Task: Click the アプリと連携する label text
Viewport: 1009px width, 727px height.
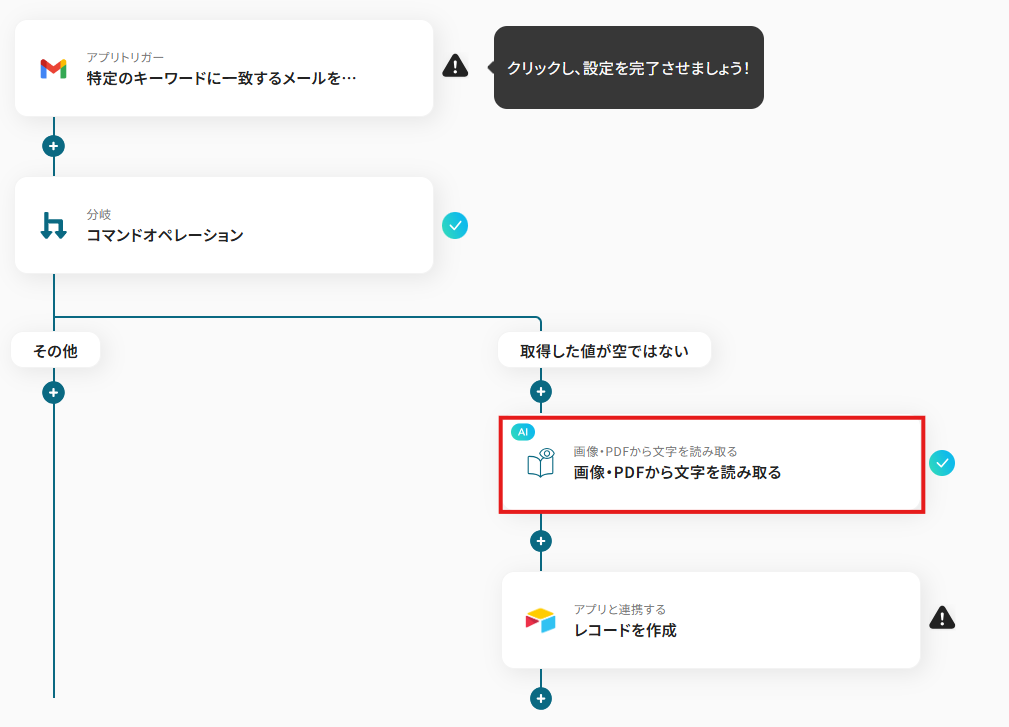Action: pyautogui.click(x=620, y=609)
